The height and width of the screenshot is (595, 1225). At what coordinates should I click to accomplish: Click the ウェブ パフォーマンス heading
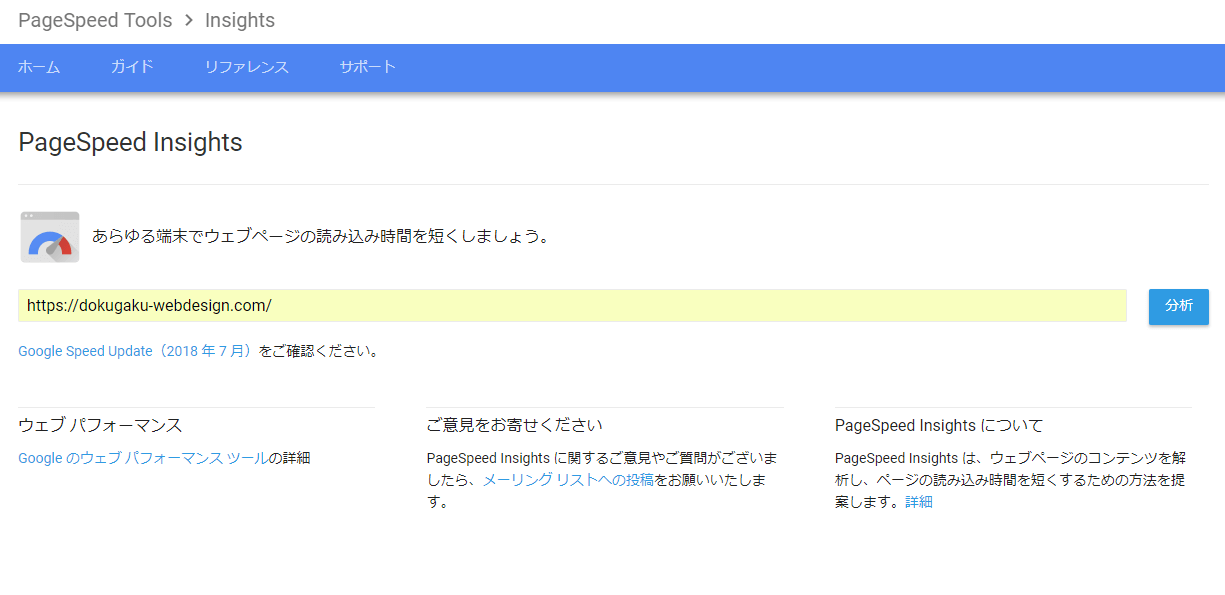100,425
